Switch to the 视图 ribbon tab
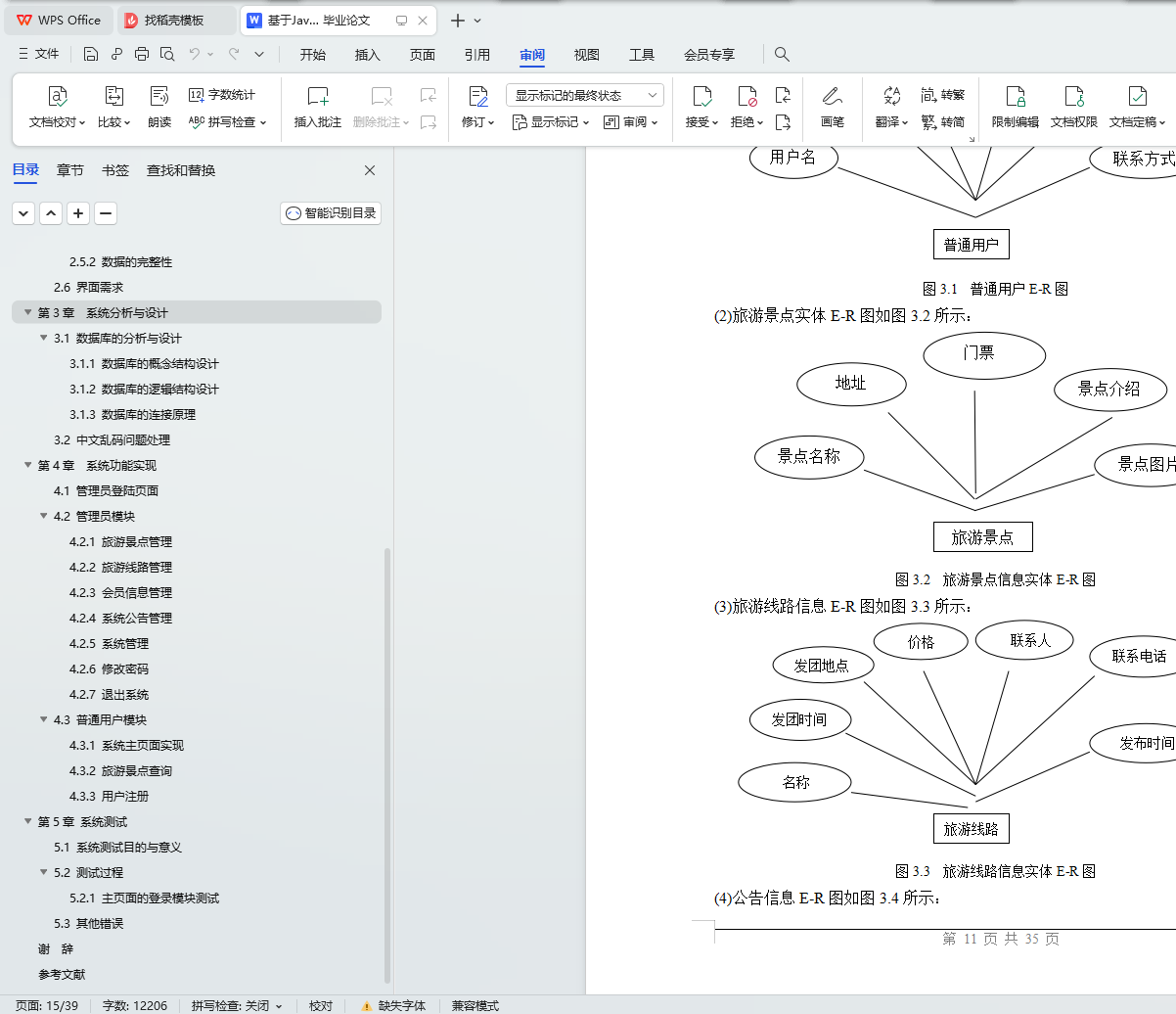 [587, 55]
